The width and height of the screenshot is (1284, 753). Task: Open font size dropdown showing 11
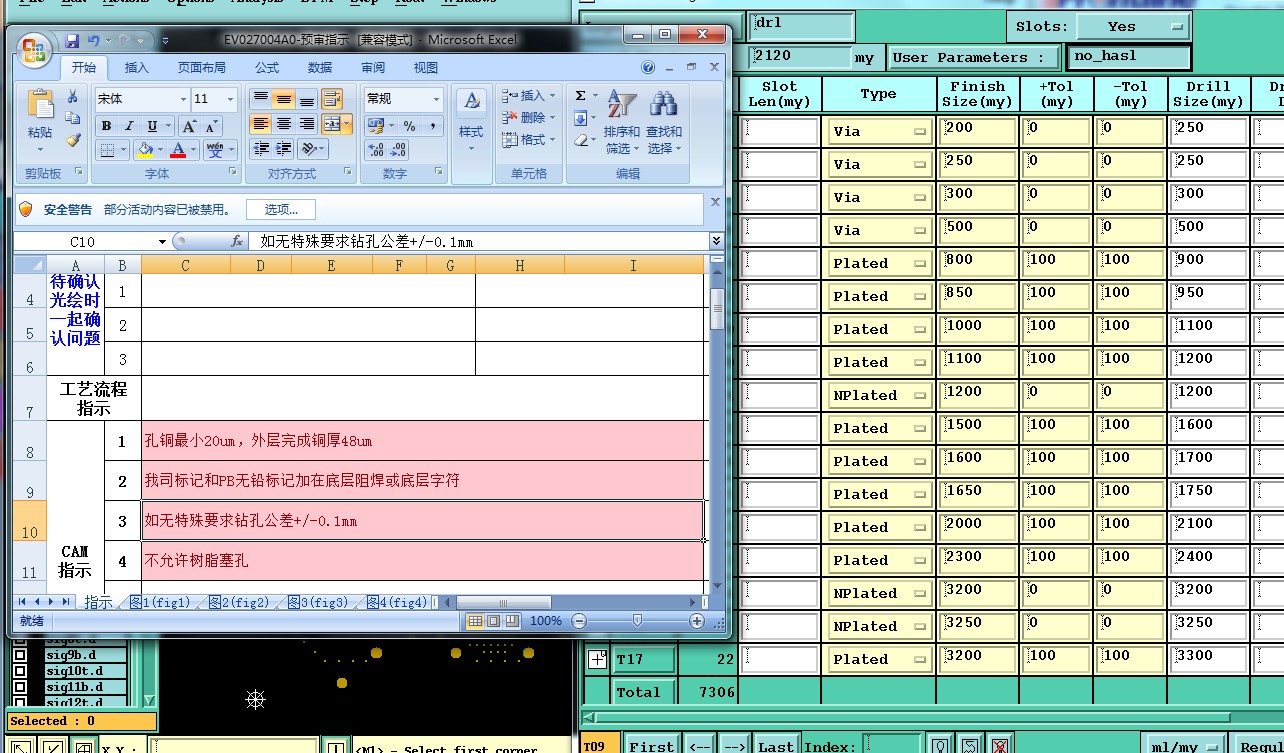coord(231,100)
